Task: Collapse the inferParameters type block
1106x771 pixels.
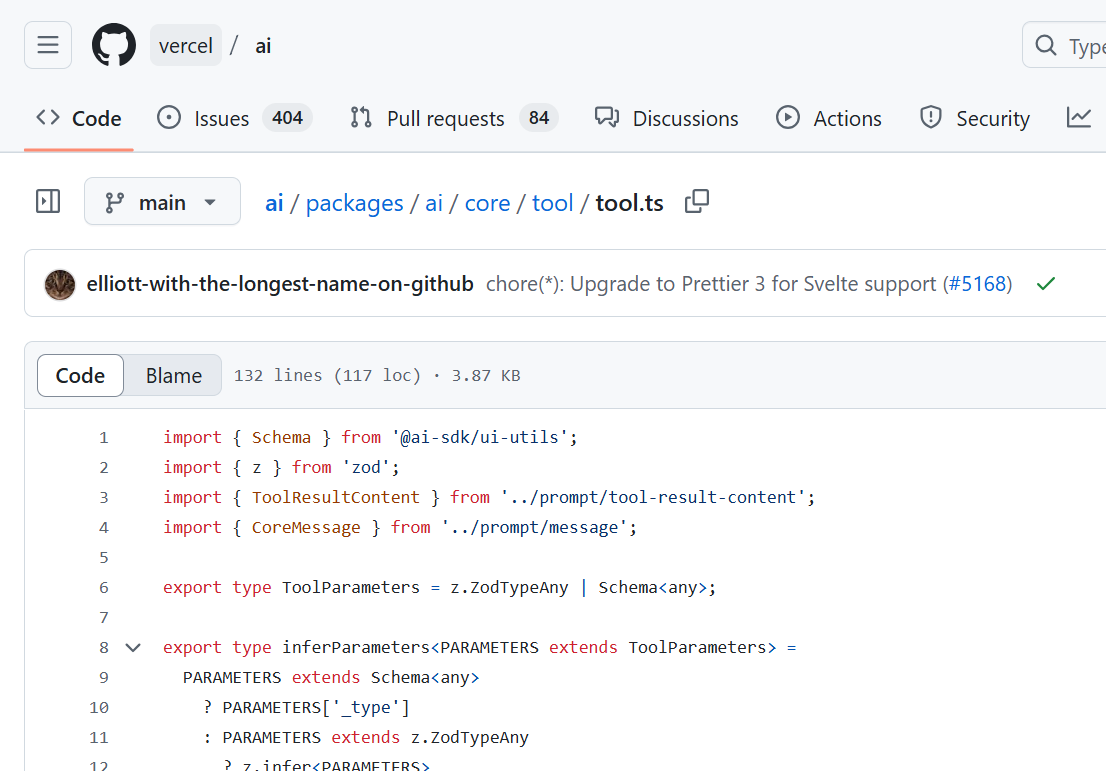Action: point(133,647)
